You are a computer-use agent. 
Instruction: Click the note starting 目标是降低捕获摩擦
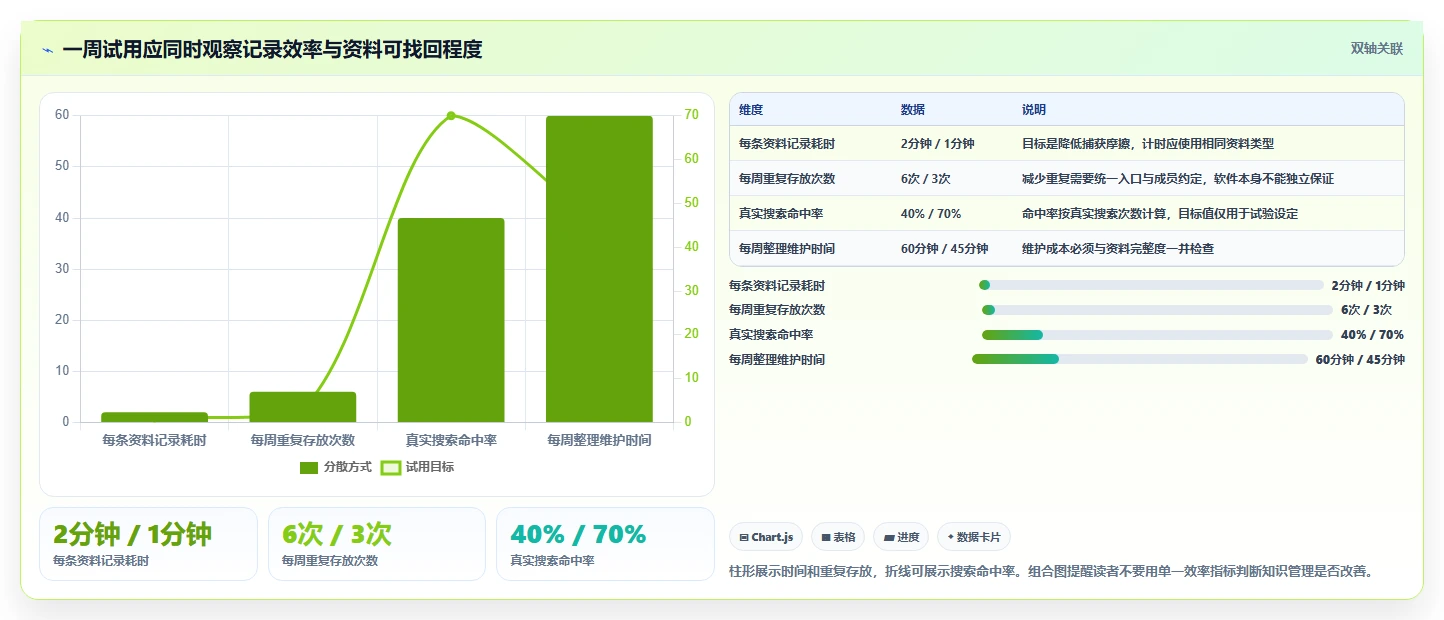coord(1148,144)
